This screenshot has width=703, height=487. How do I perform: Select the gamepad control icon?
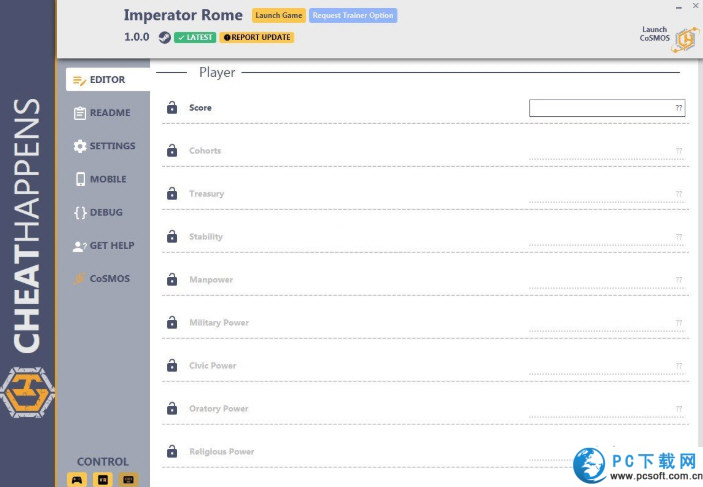tap(76, 479)
